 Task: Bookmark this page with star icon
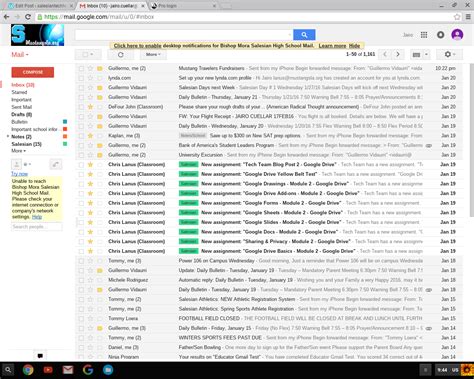coord(457,17)
